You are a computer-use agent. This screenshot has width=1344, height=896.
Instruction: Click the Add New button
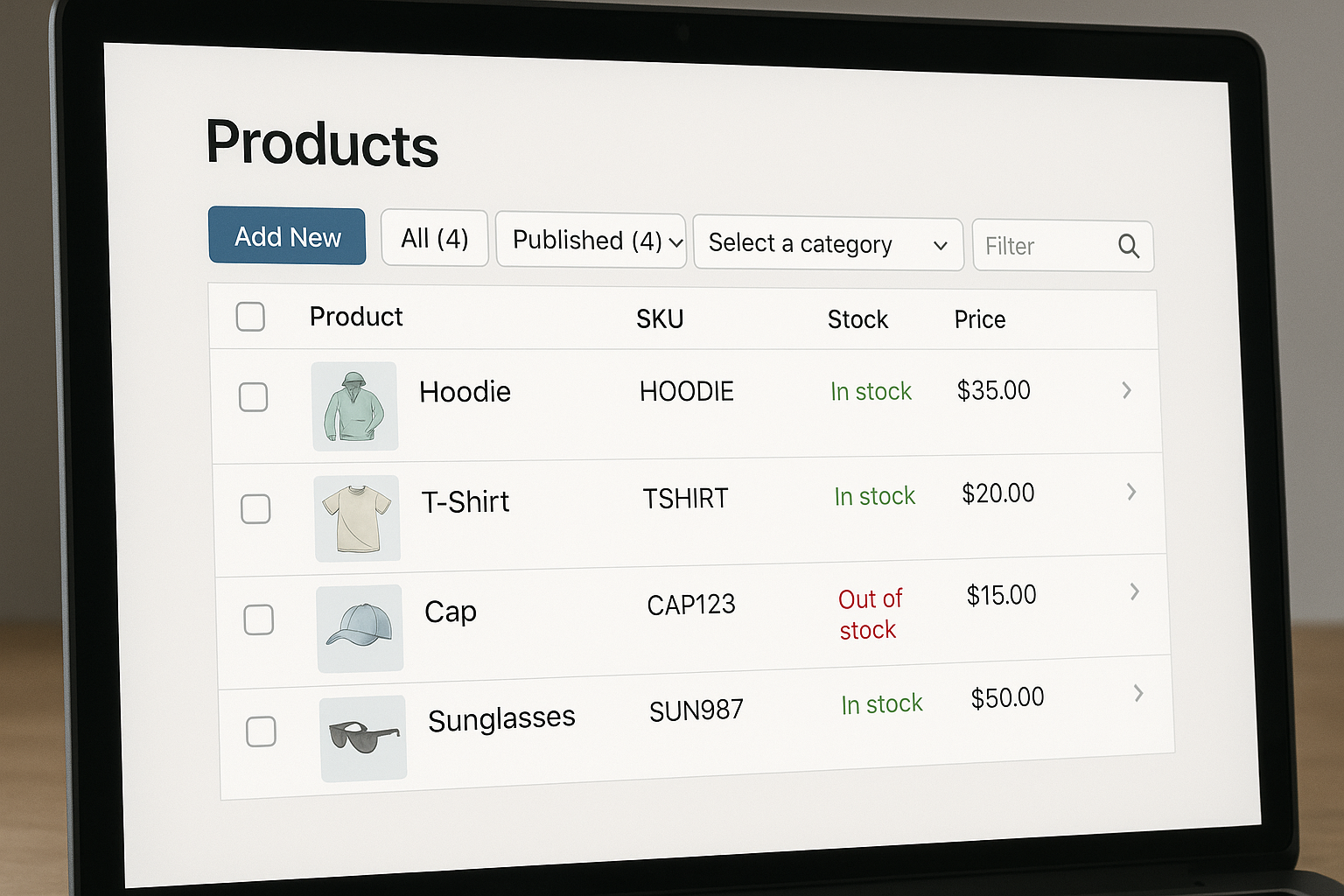click(287, 236)
